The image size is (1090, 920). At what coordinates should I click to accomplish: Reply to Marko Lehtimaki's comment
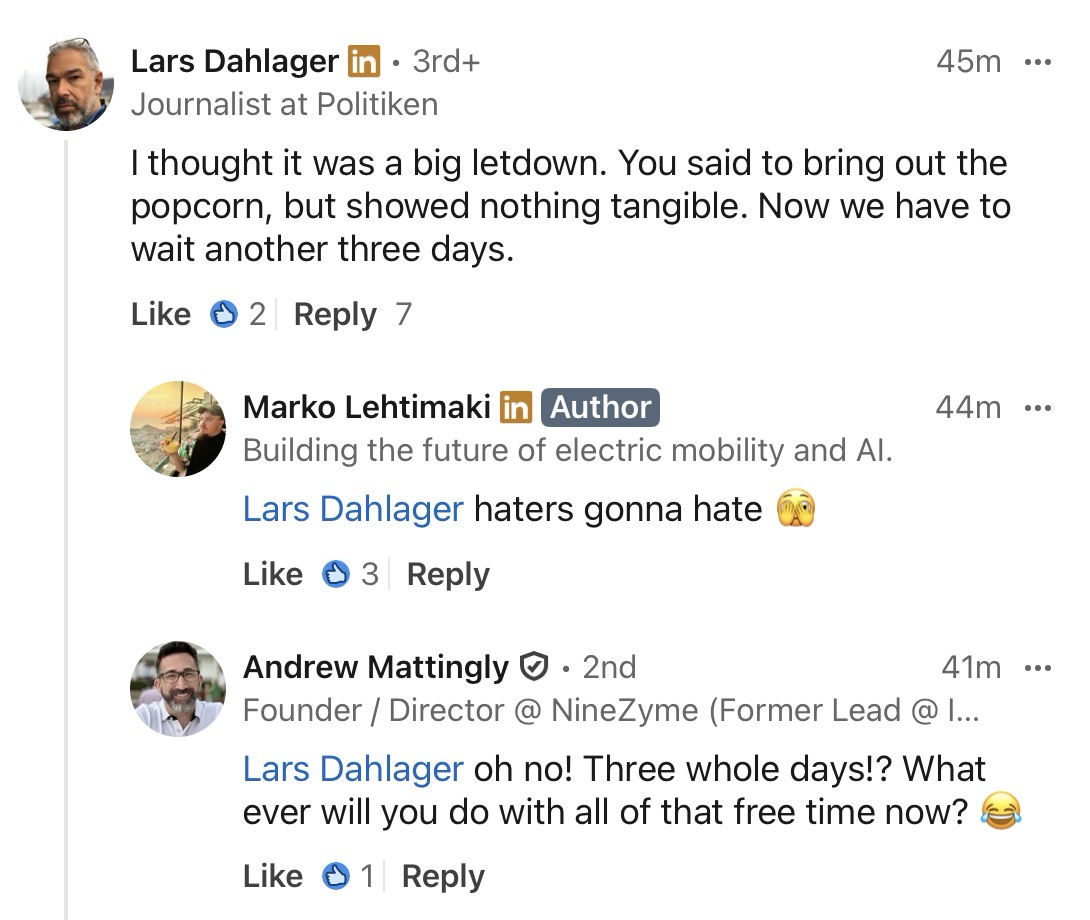point(448,575)
